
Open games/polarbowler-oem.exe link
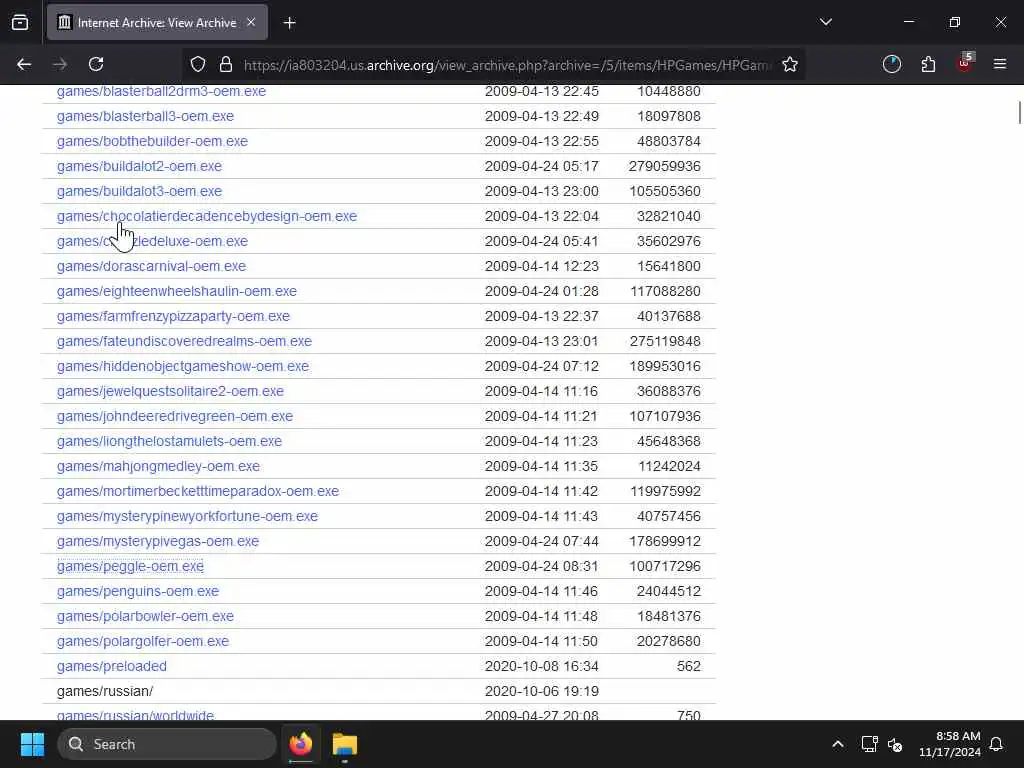(x=145, y=616)
